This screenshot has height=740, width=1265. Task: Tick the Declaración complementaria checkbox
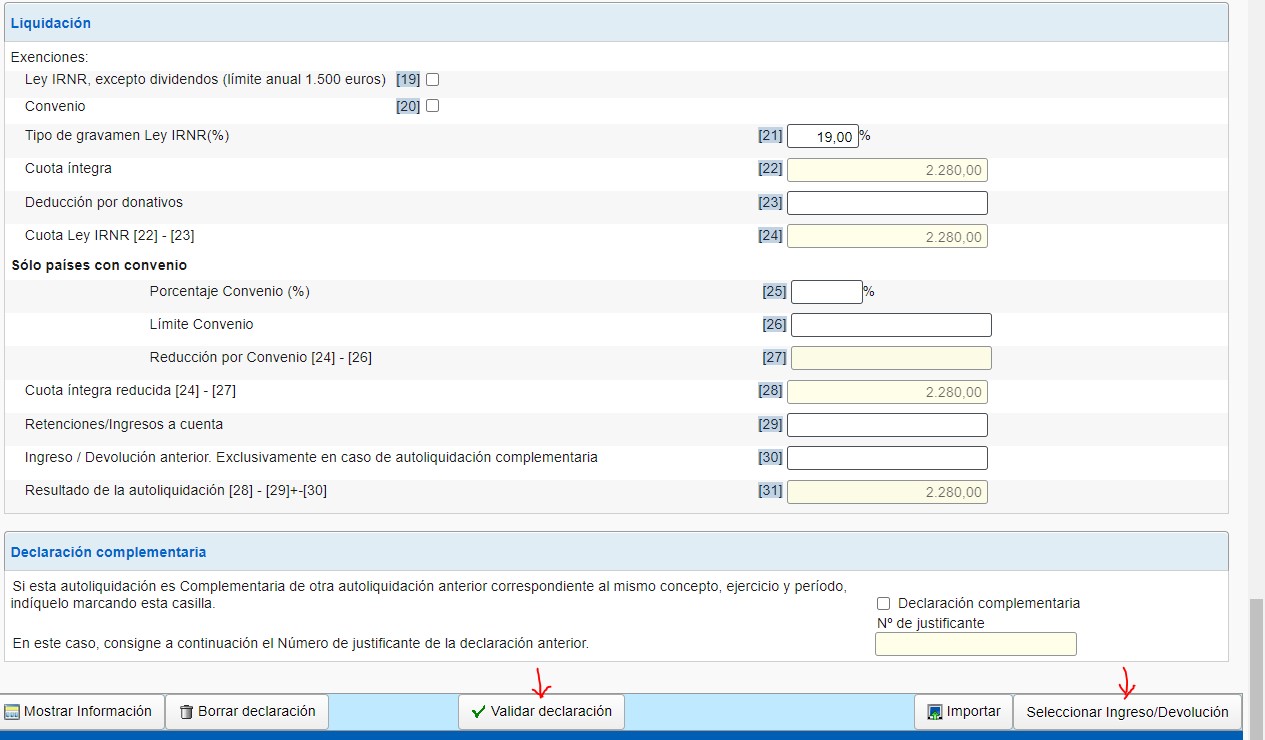(x=883, y=603)
